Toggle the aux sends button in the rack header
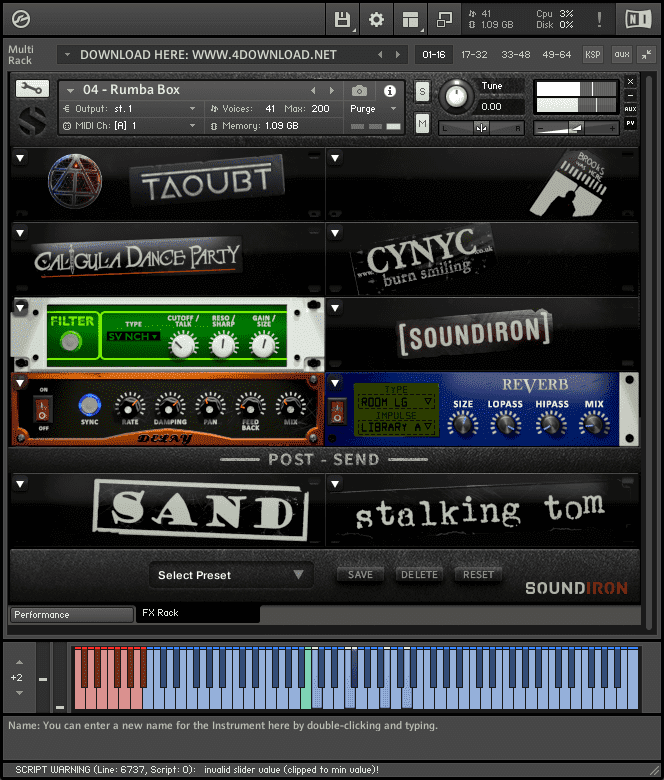 [622, 55]
